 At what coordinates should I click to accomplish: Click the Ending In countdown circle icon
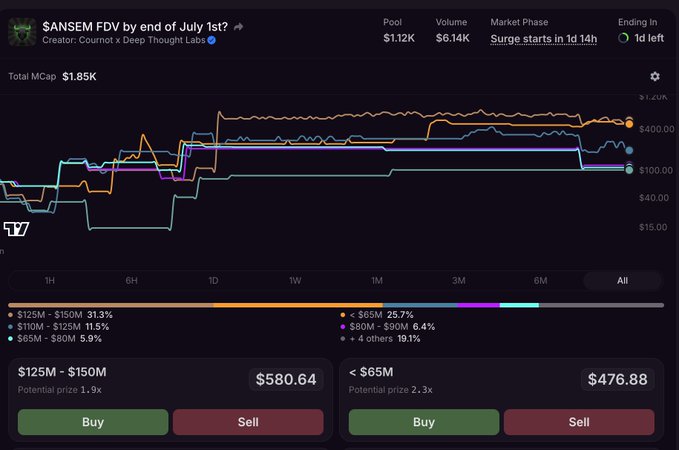623,38
